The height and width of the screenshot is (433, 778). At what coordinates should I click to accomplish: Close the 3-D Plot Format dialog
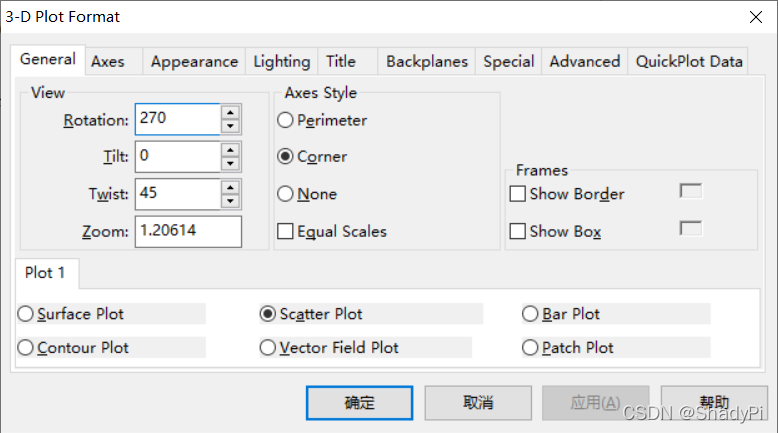pos(753,17)
